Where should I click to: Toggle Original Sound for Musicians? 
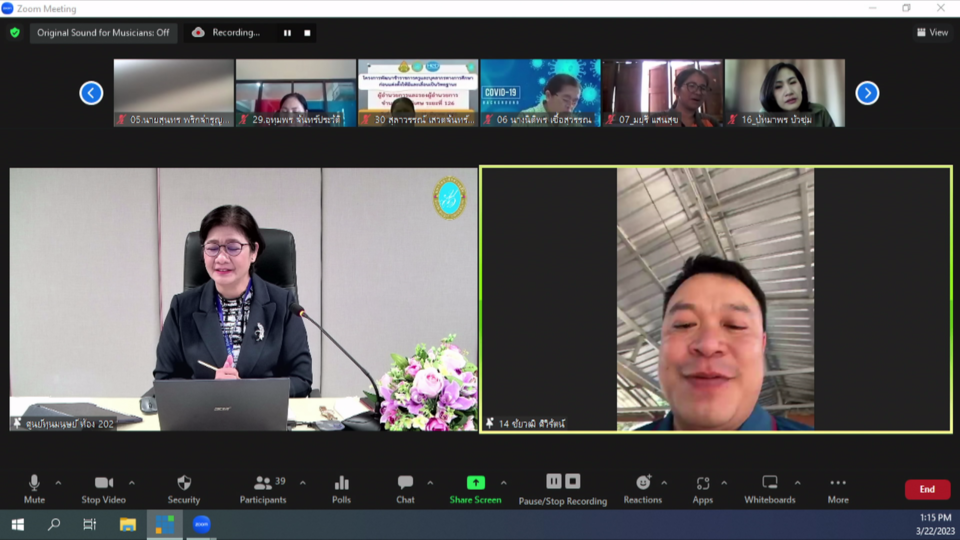103,33
